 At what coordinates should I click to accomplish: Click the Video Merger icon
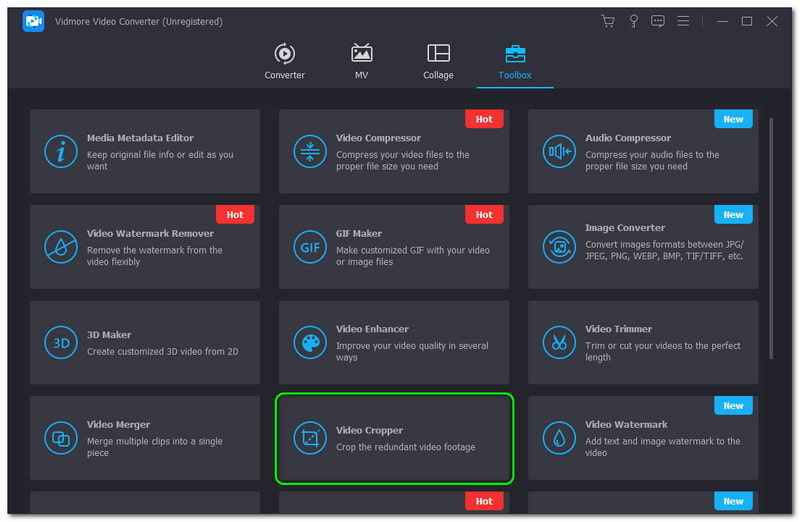(x=61, y=438)
